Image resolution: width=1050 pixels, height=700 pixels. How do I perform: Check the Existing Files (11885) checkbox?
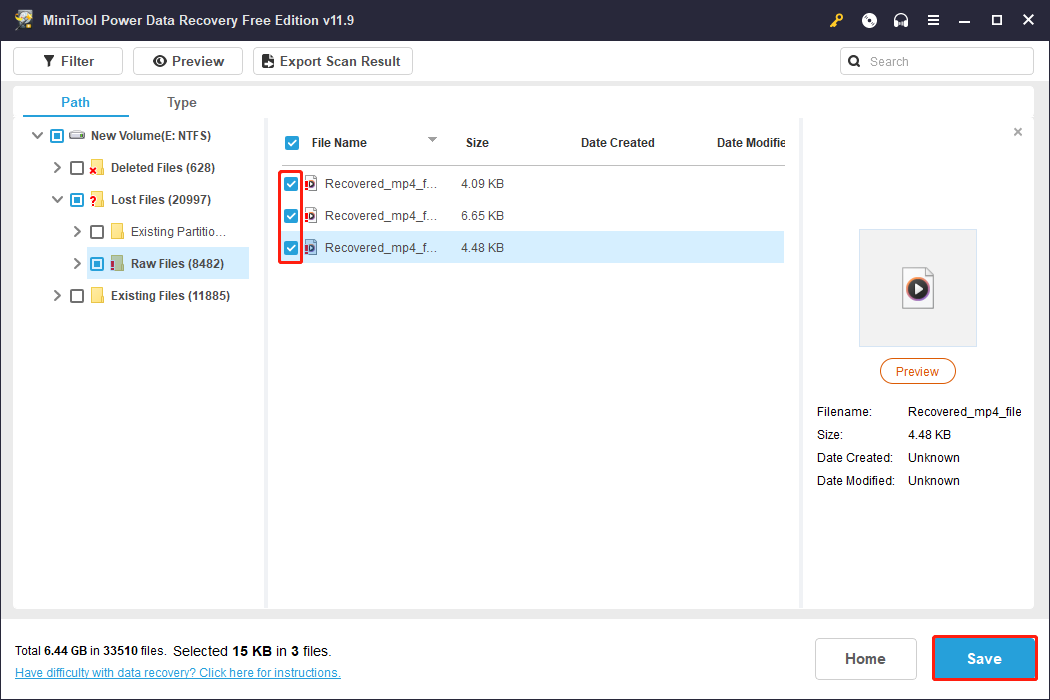77,296
